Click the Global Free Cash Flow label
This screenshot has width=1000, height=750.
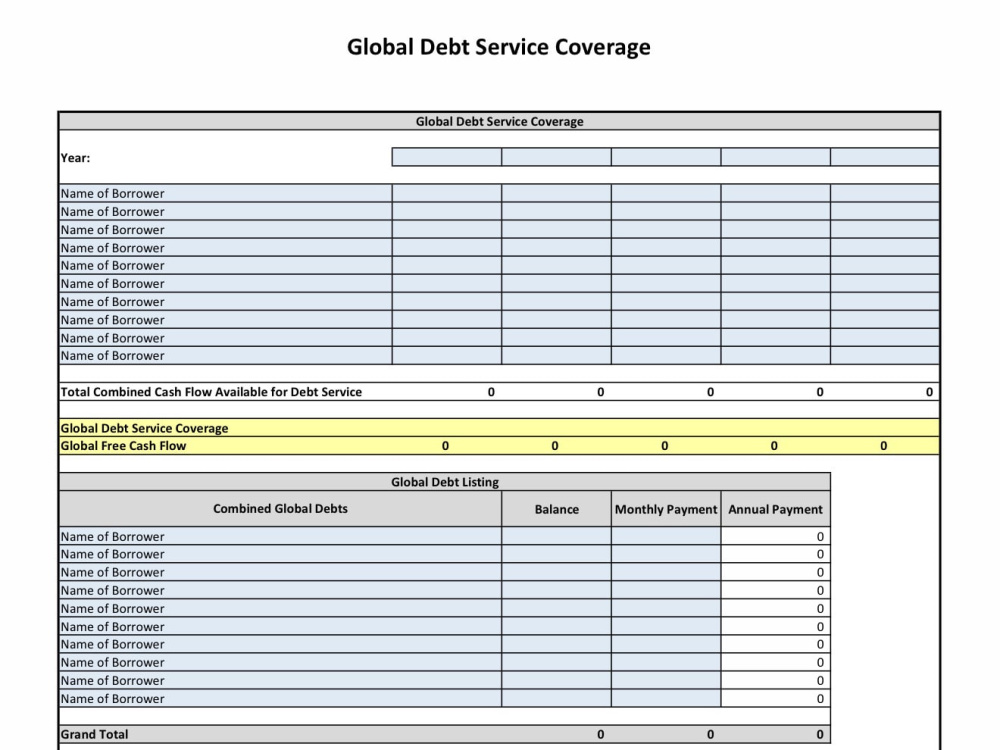(123, 446)
